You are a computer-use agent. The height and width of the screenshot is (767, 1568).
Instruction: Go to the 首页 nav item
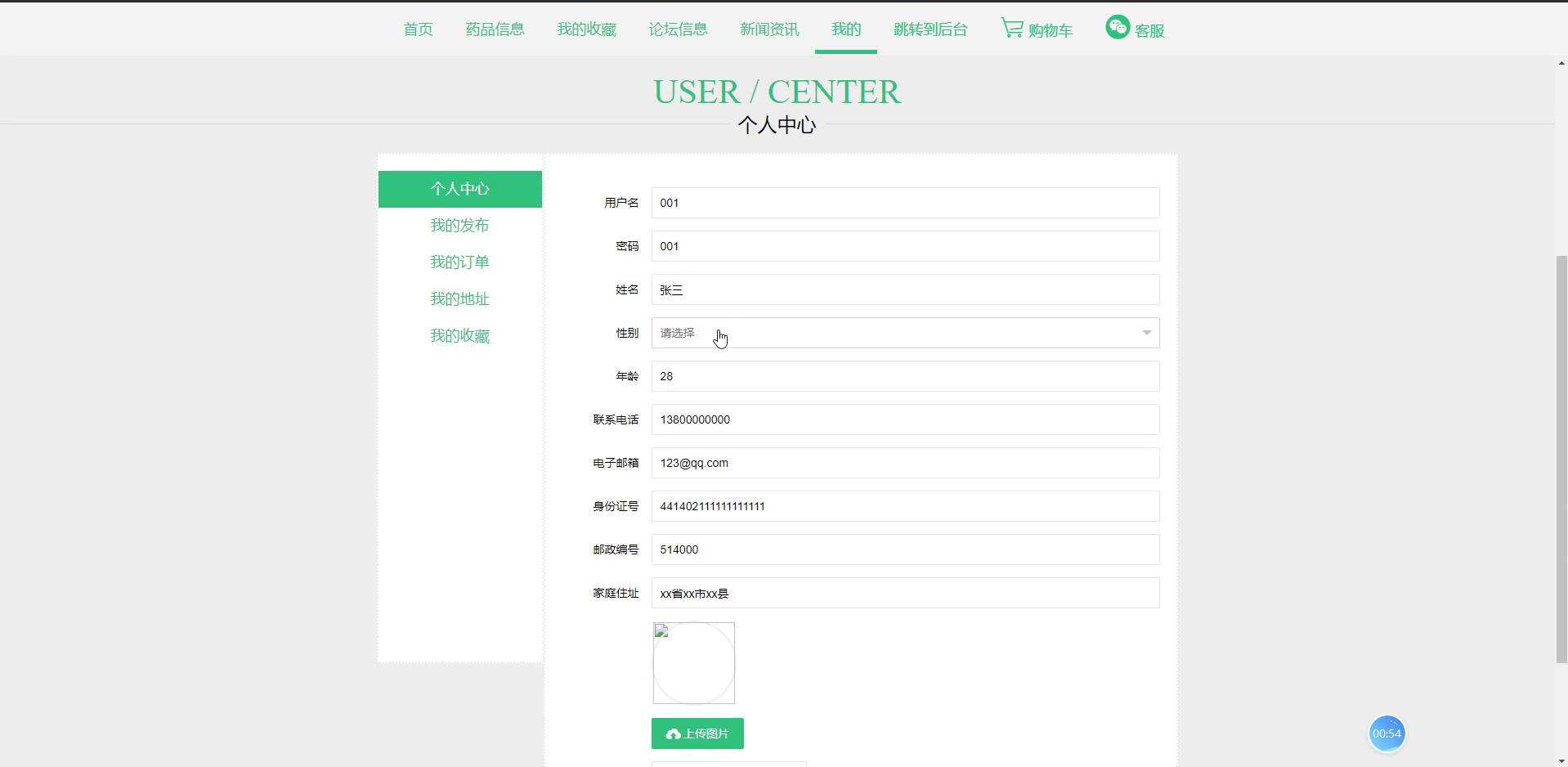(x=418, y=29)
